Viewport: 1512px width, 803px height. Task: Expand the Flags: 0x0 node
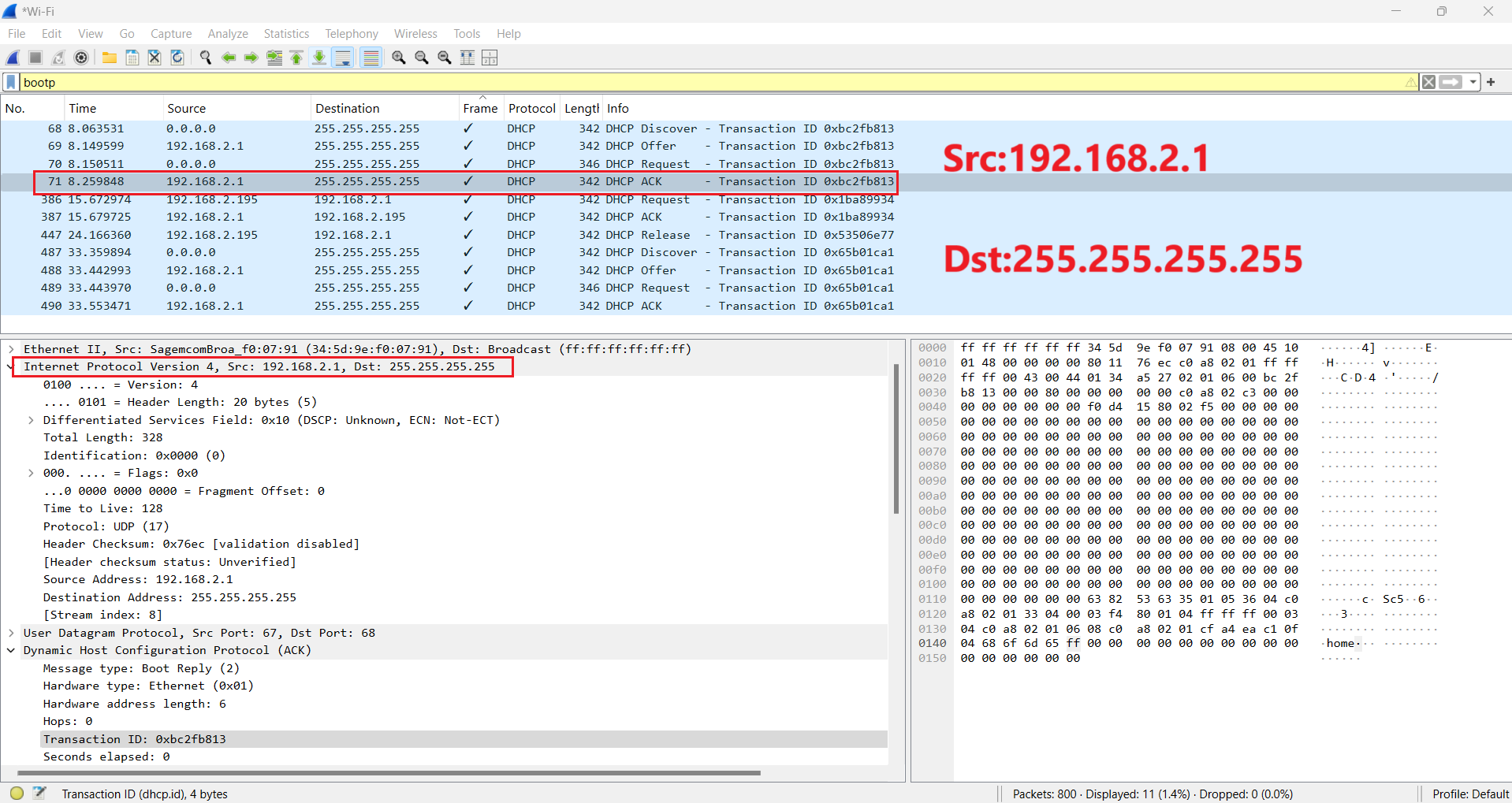(31, 473)
